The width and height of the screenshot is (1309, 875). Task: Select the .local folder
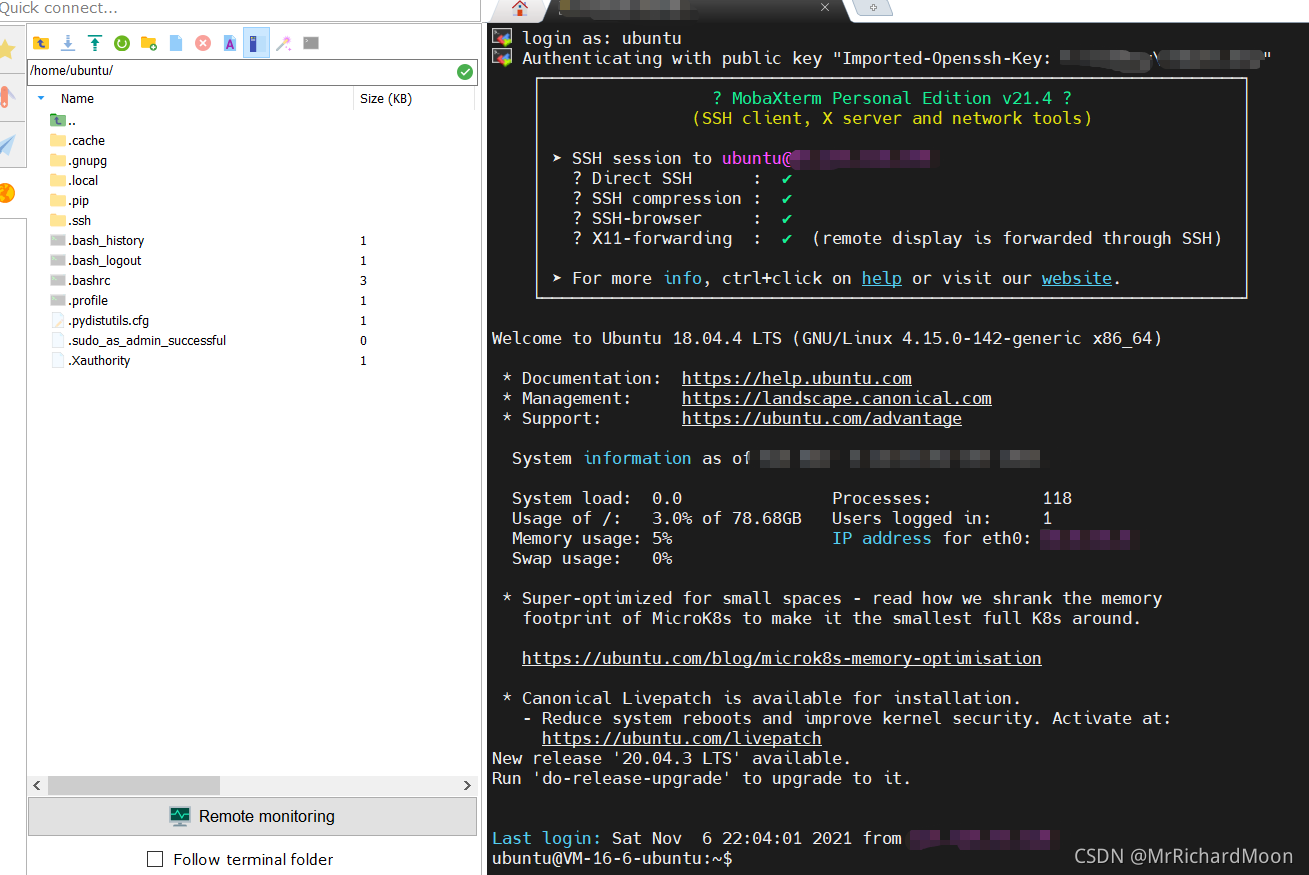click(x=75, y=181)
